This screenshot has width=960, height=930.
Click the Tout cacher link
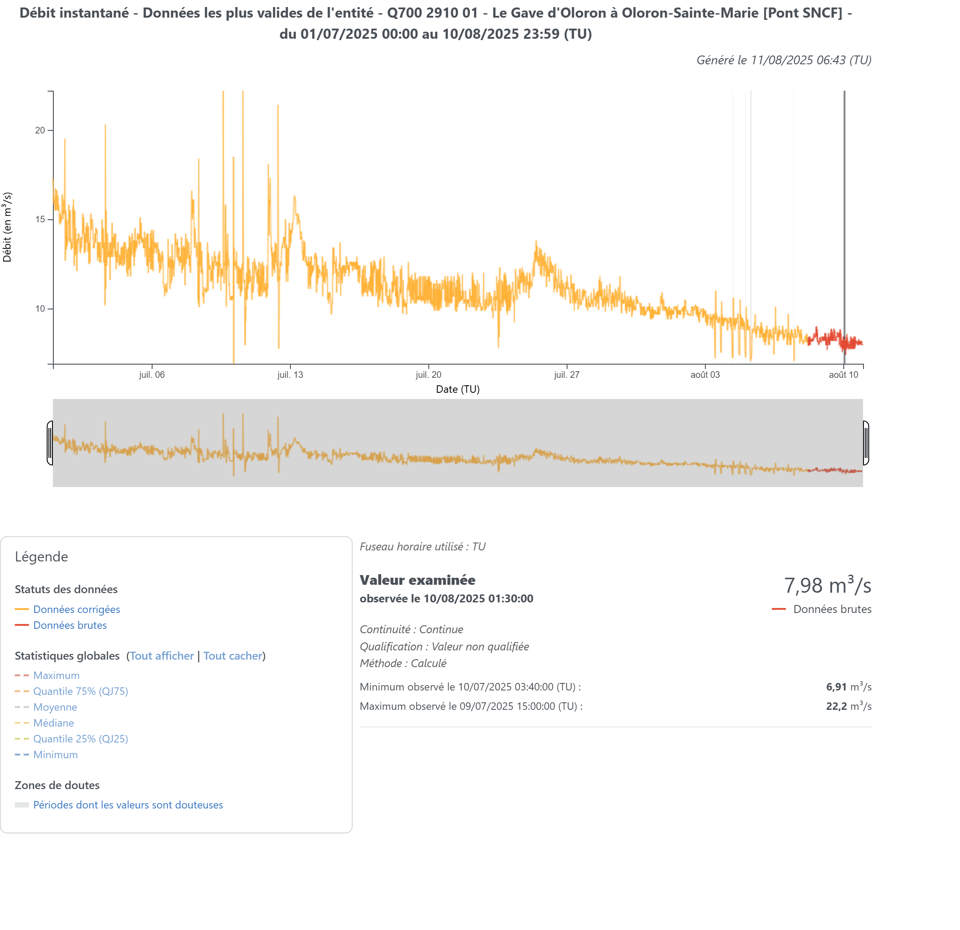[233, 656]
